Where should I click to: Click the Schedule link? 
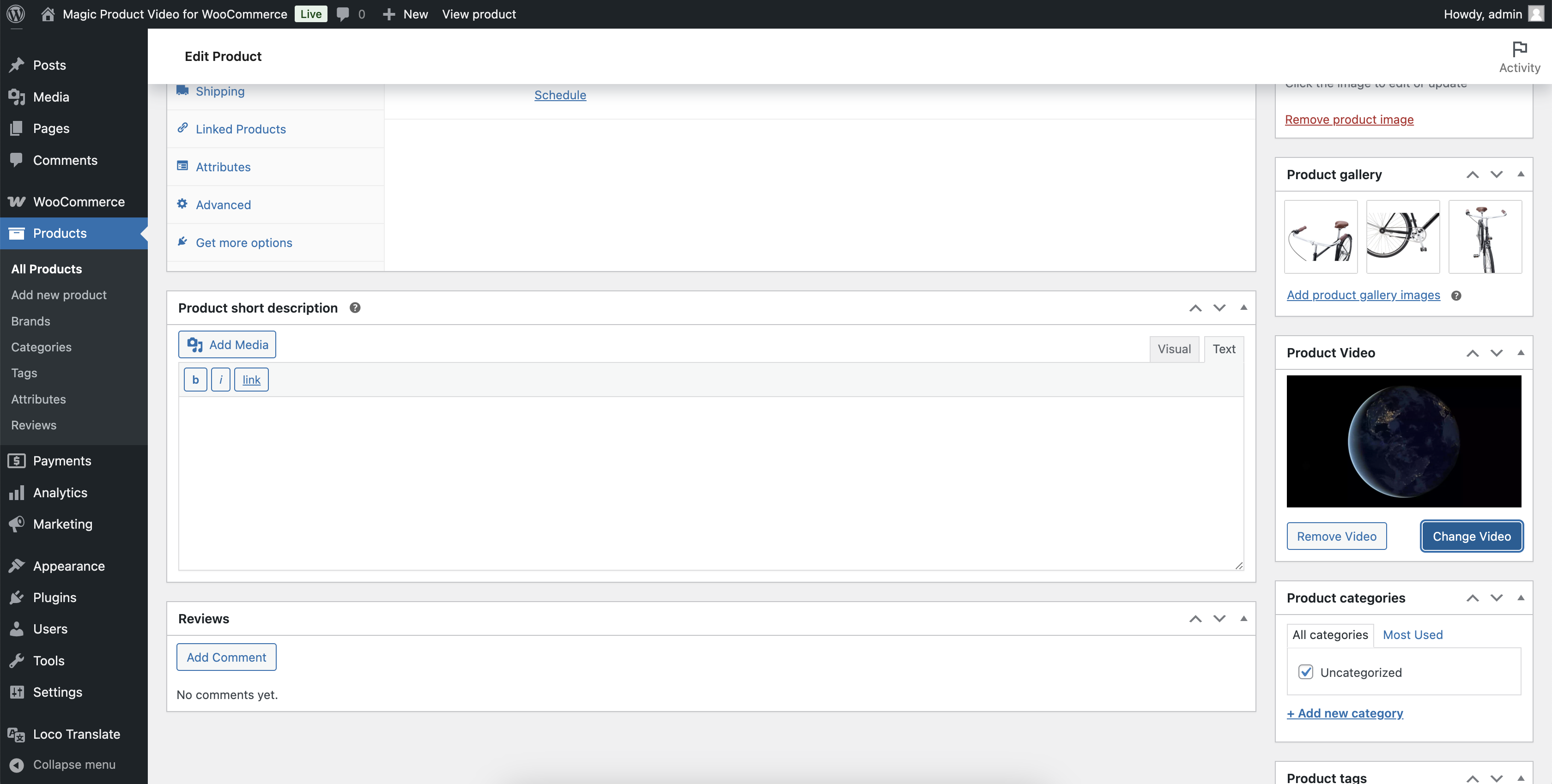point(560,95)
